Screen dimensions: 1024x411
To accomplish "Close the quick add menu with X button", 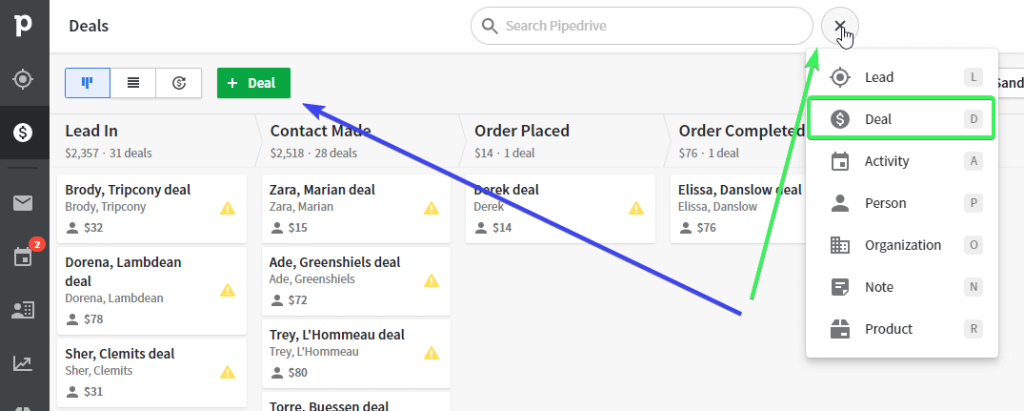I will tap(840, 26).
